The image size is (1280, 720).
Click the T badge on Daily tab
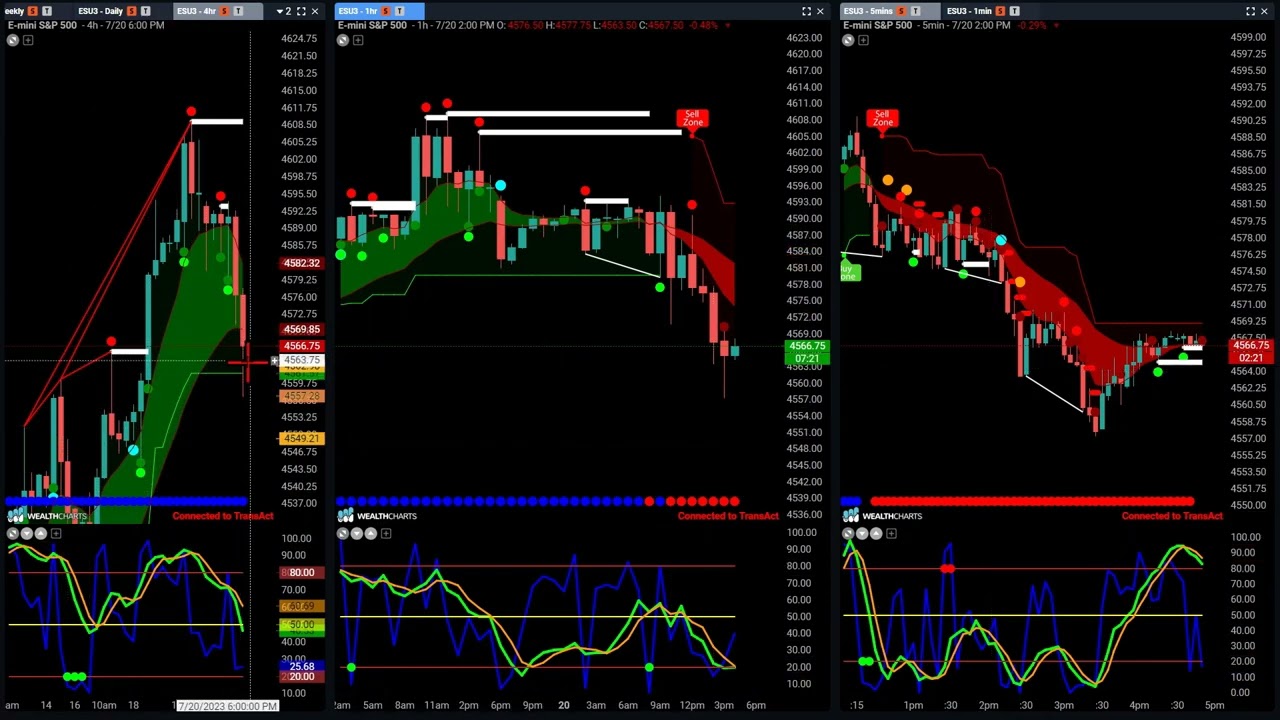click(147, 11)
